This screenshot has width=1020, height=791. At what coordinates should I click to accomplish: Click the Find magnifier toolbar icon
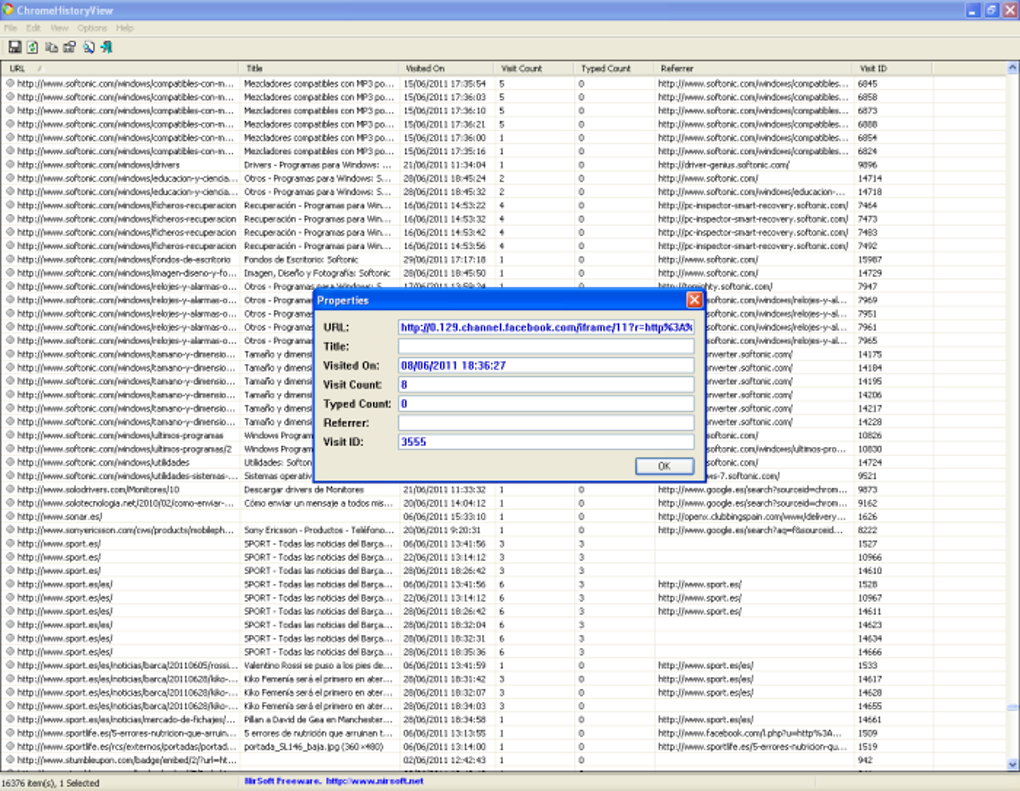coord(88,47)
